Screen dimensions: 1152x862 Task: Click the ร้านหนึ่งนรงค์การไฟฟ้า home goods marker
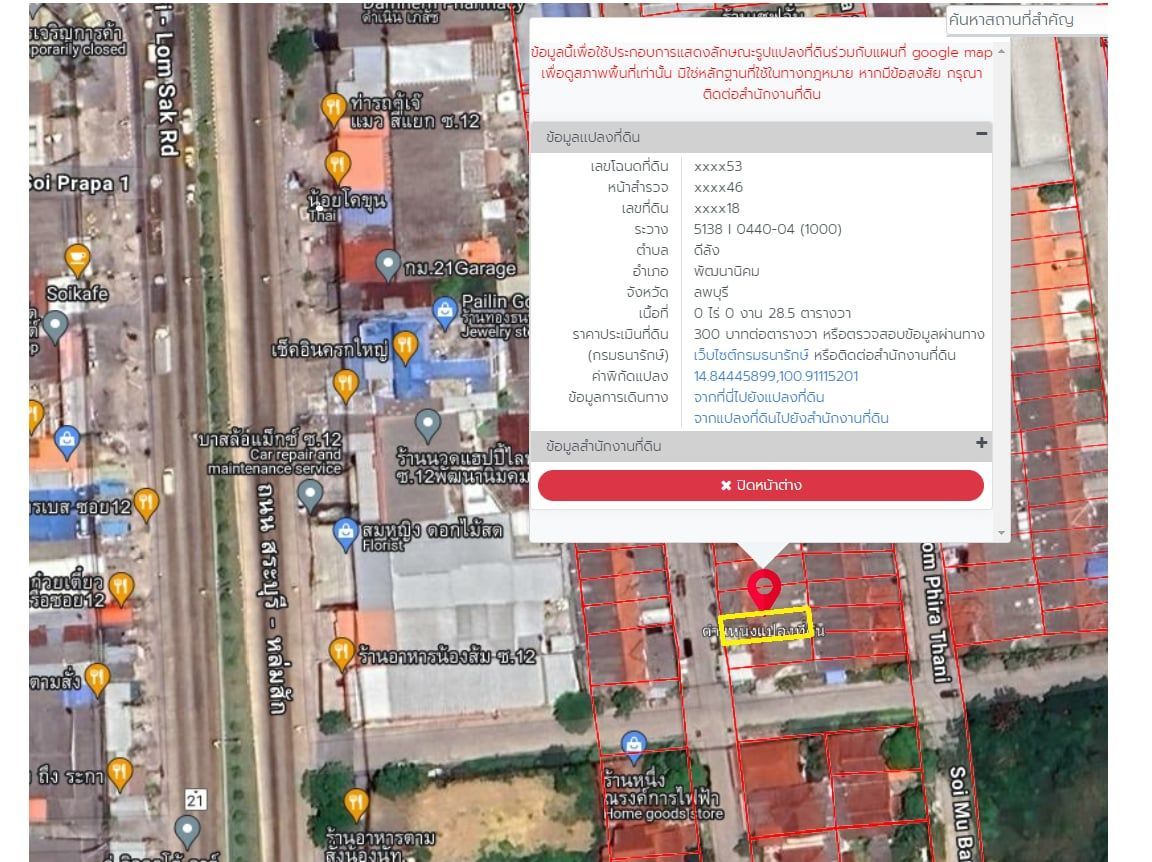(x=633, y=747)
